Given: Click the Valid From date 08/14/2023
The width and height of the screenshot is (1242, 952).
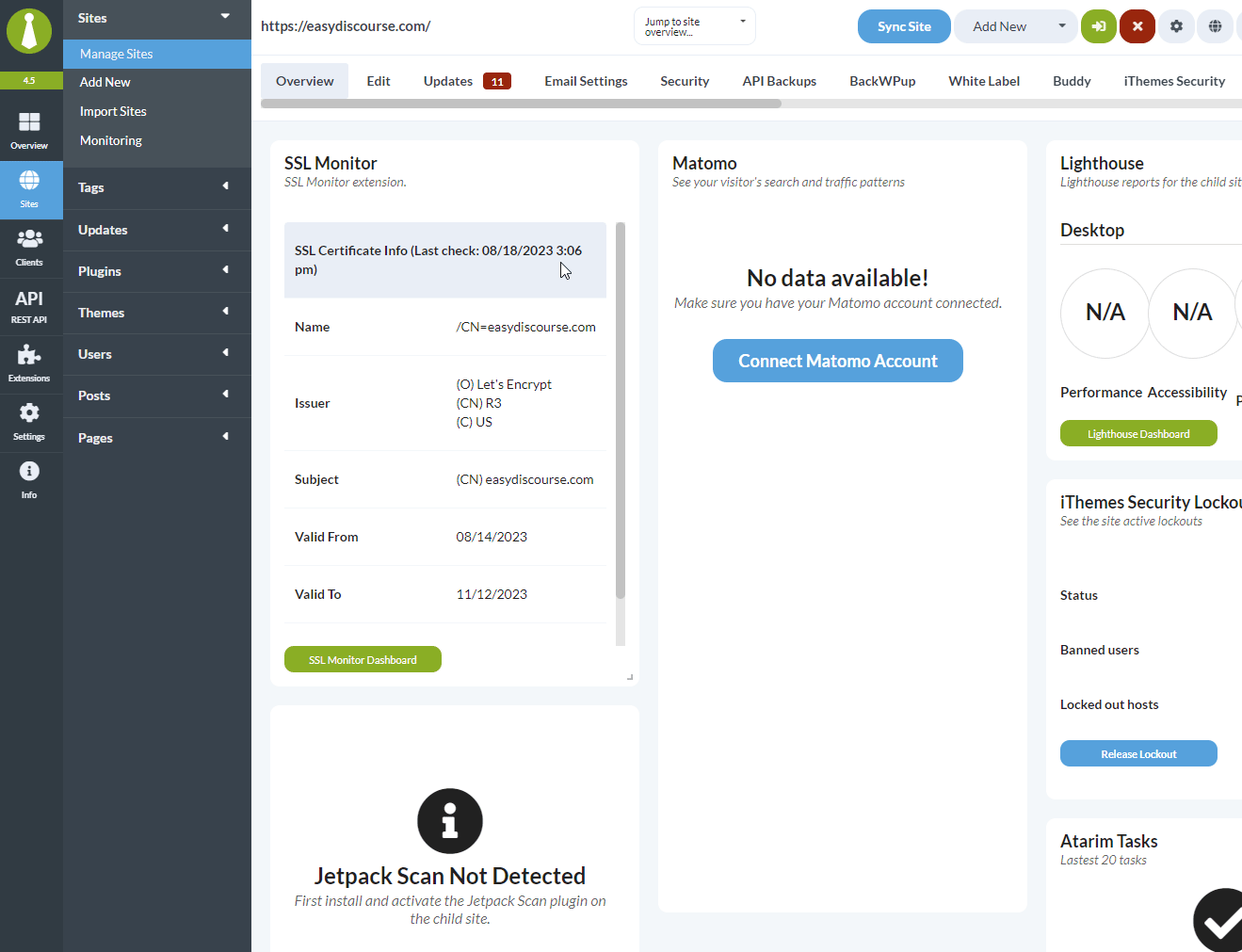Looking at the screenshot, I should coord(492,537).
